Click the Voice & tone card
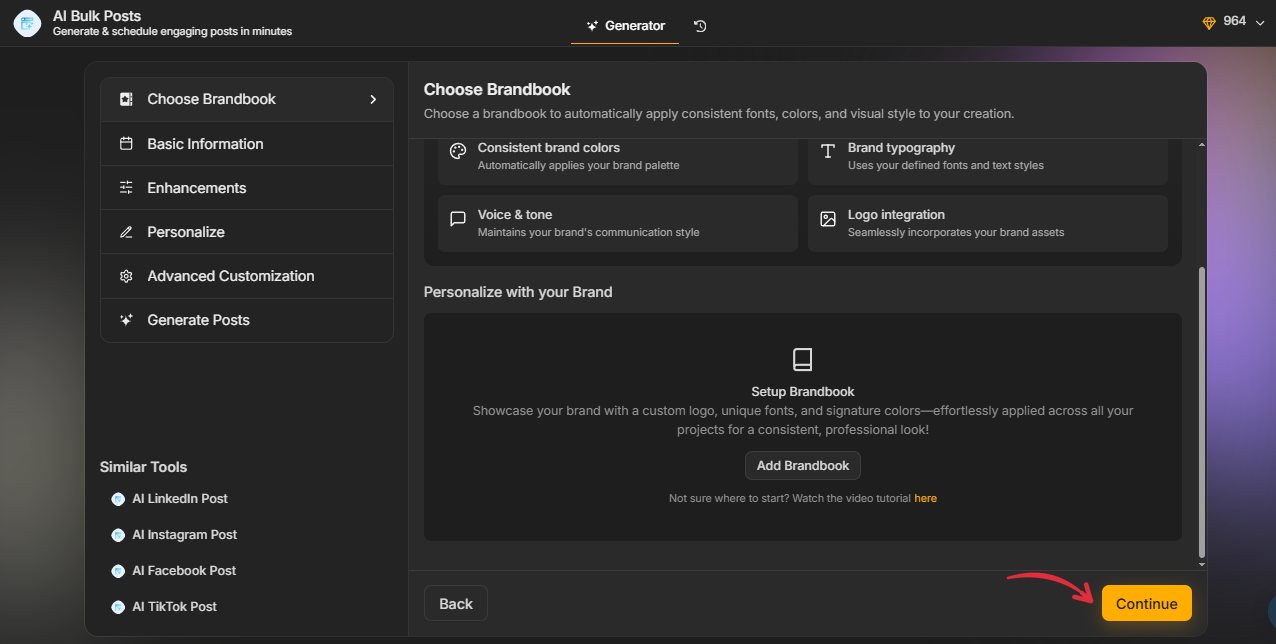This screenshot has width=1276, height=644. click(x=618, y=223)
